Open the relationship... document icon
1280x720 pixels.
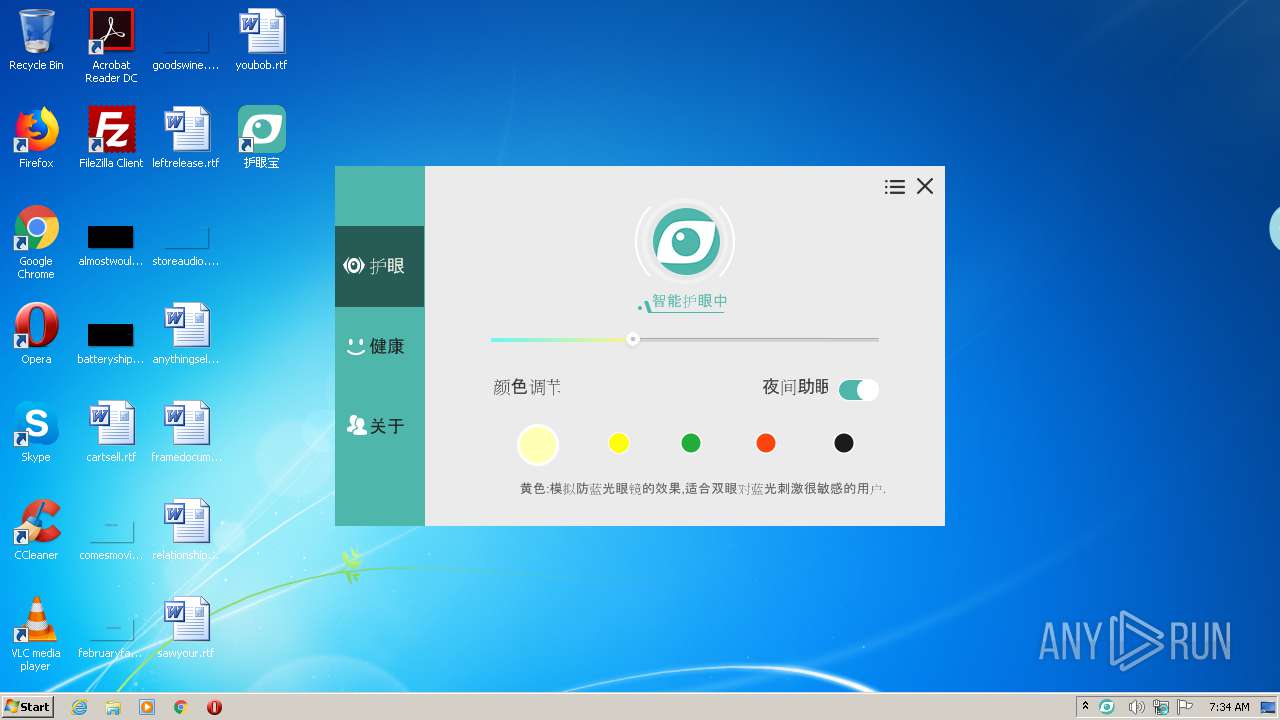186,530
